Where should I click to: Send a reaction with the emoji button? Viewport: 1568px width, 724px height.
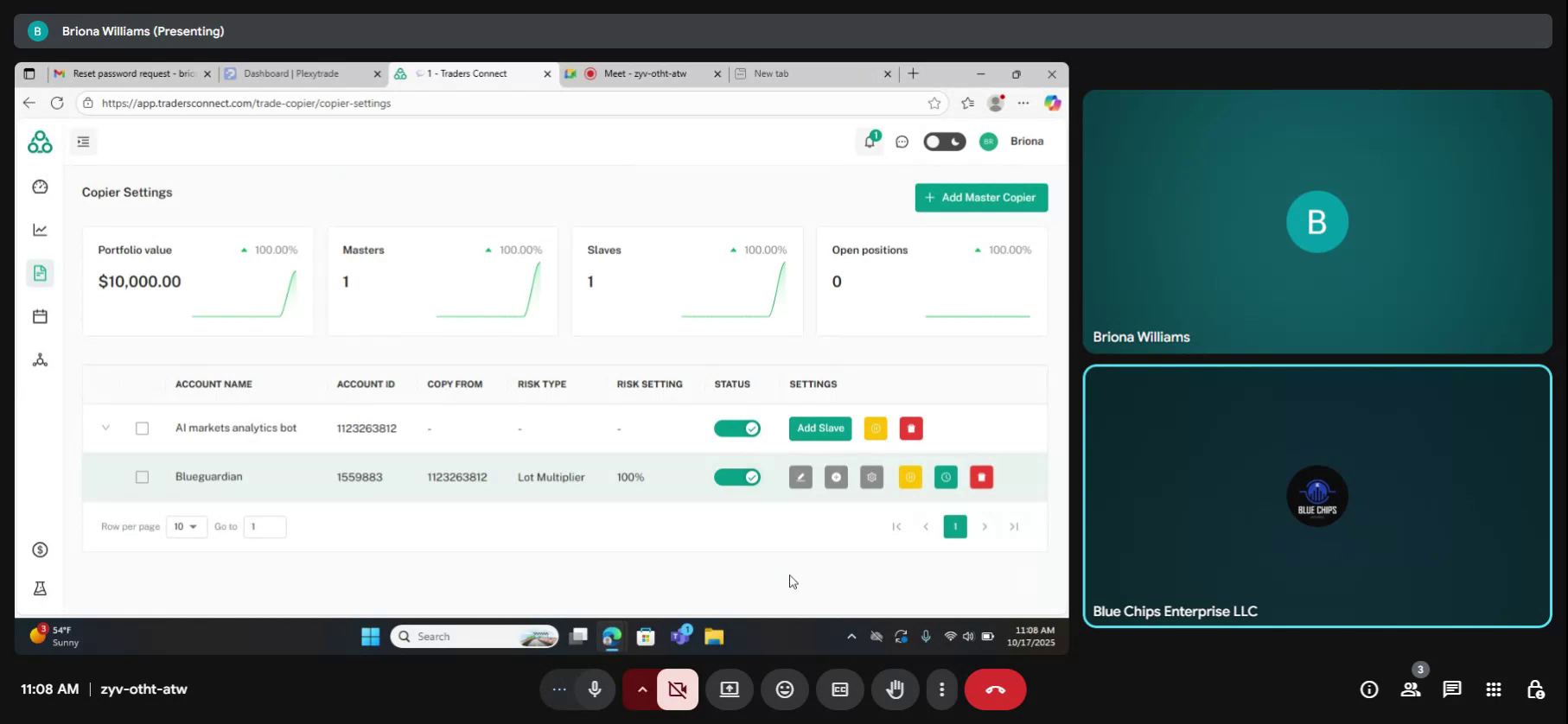[x=785, y=689]
